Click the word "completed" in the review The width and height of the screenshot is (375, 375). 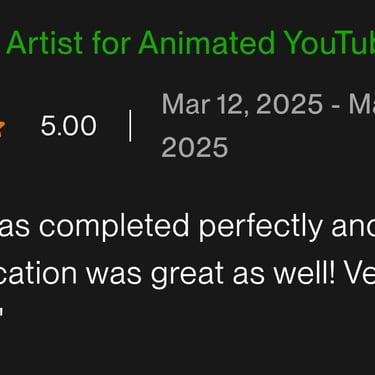coord(114,228)
